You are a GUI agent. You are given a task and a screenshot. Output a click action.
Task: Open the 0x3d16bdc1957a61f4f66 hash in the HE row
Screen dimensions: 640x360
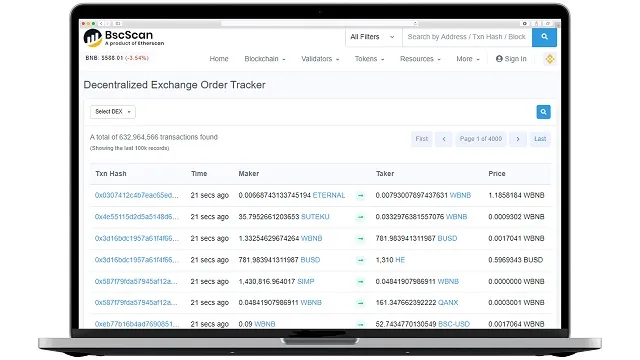tap(137, 260)
